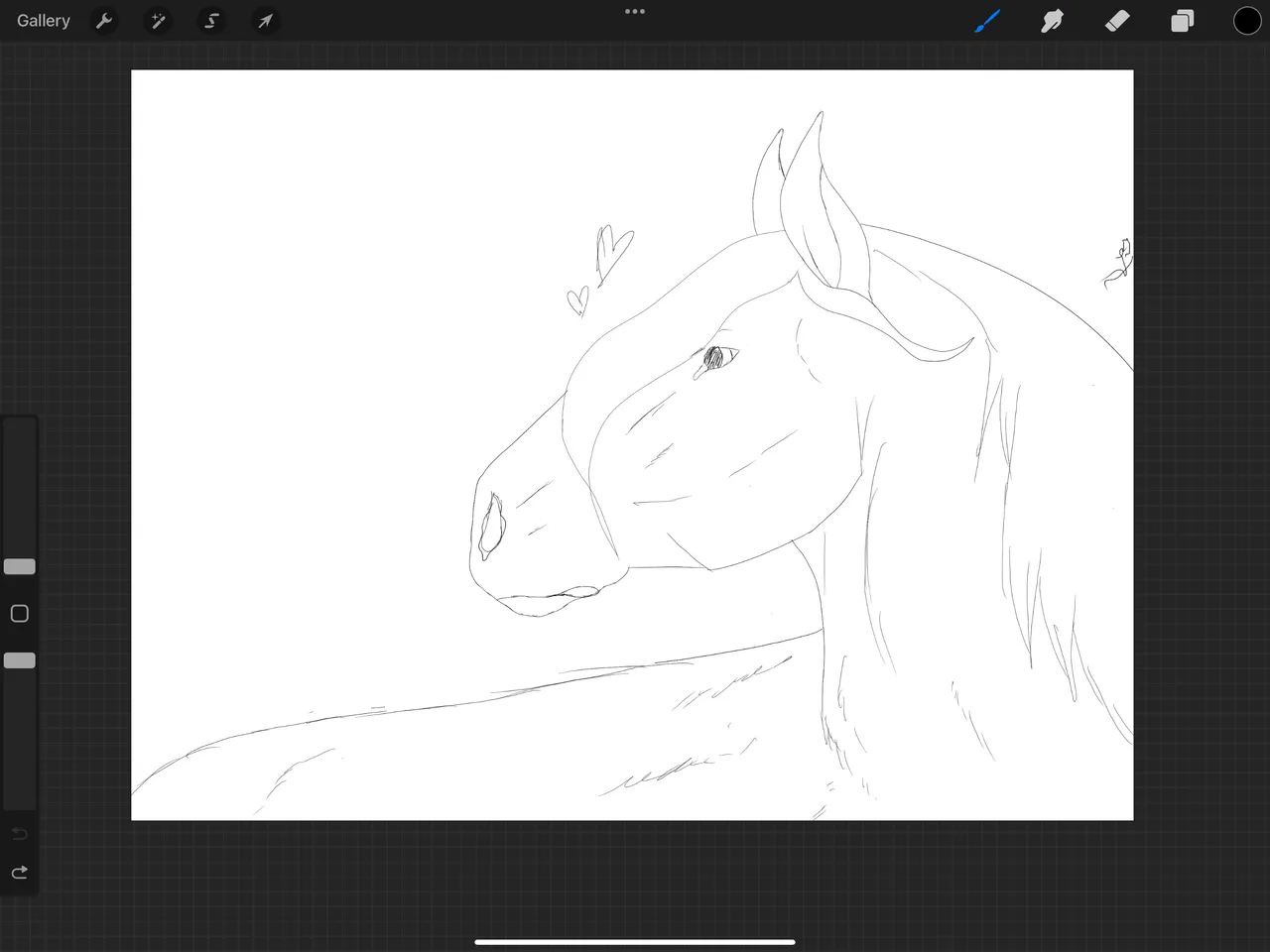
Task: Select the Eraser tool
Action: pos(1117,21)
